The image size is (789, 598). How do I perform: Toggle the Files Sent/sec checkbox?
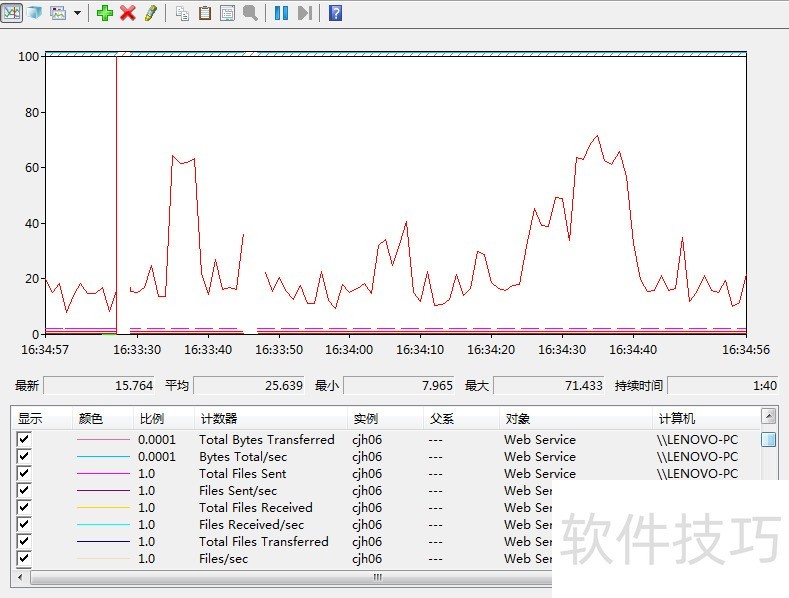(x=24, y=490)
